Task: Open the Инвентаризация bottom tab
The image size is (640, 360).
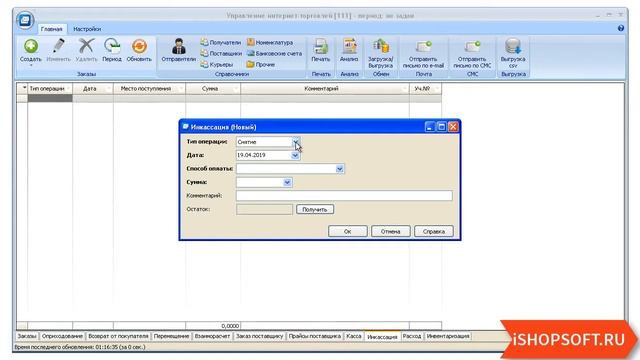Action: click(x=448, y=336)
